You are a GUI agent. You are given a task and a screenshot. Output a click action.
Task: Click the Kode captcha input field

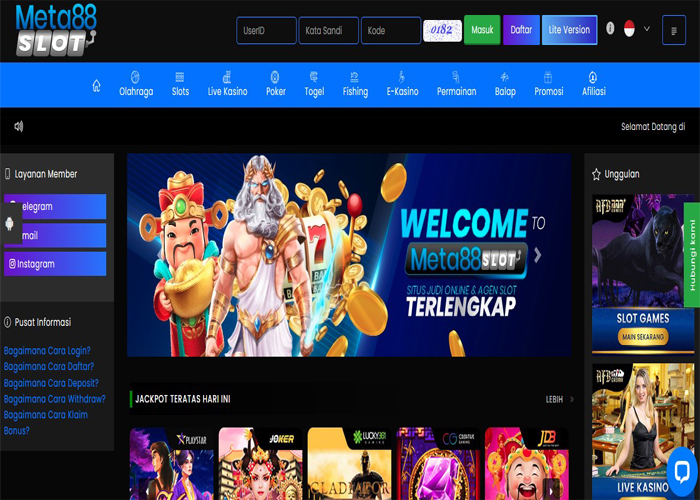391,30
